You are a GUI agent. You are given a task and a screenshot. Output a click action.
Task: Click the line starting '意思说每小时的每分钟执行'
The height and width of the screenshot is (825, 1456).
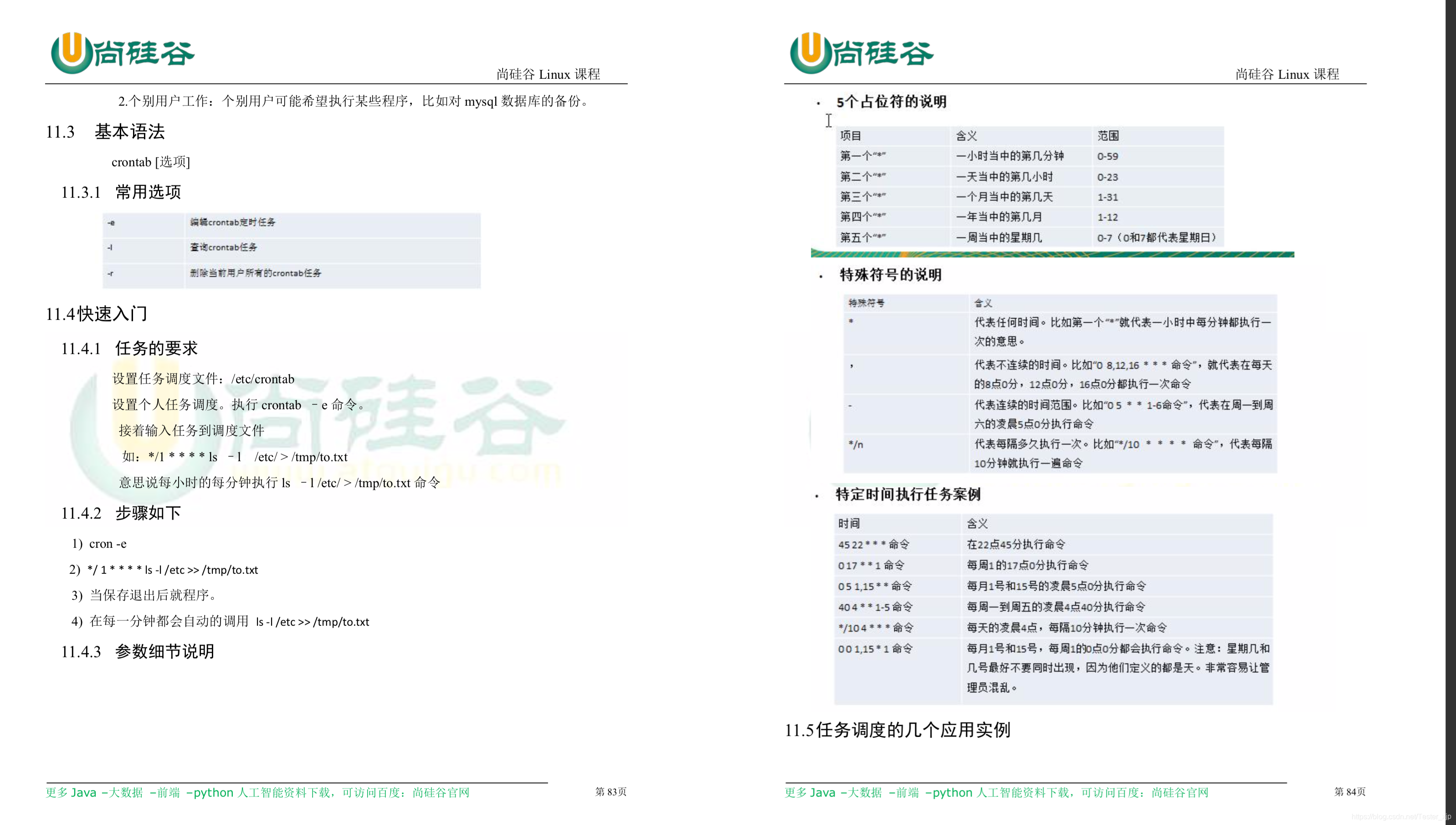tap(279, 483)
